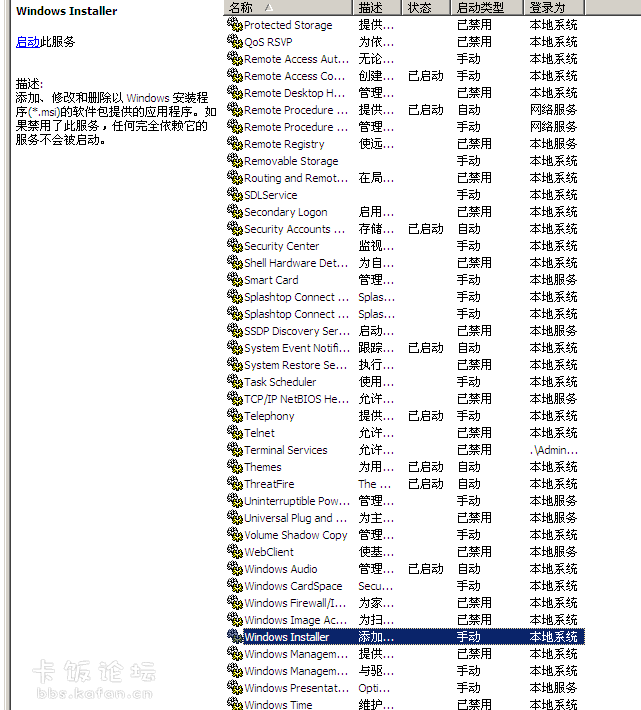Click the Windows Time service icon
The height and width of the screenshot is (710, 641).
[234, 704]
